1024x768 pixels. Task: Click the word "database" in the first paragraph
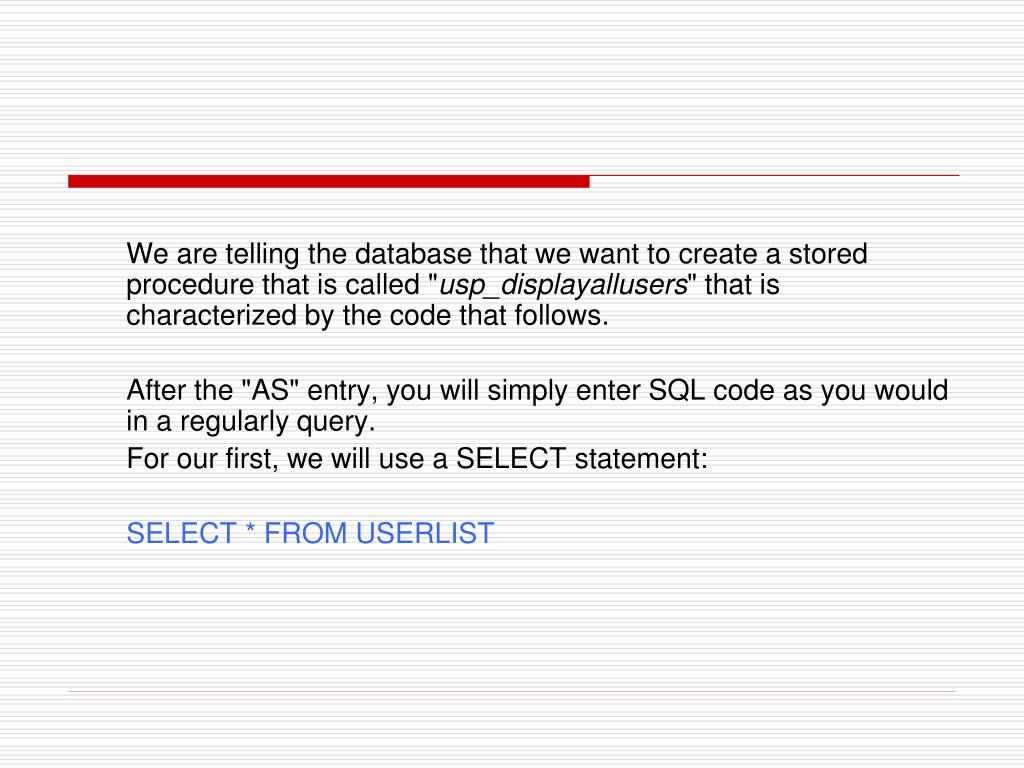point(413,254)
